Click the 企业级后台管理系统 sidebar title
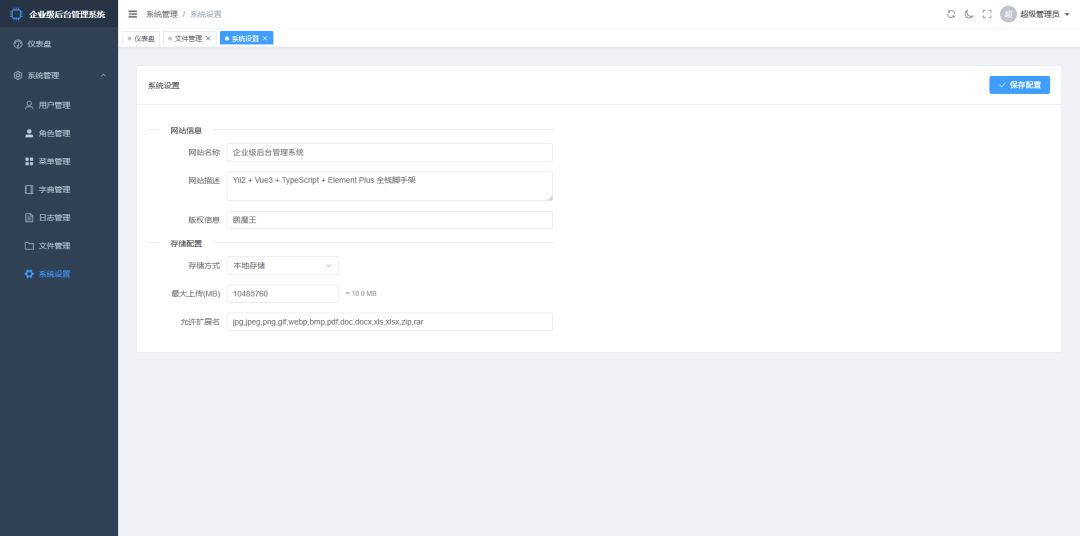1080x536 pixels. 68,14
